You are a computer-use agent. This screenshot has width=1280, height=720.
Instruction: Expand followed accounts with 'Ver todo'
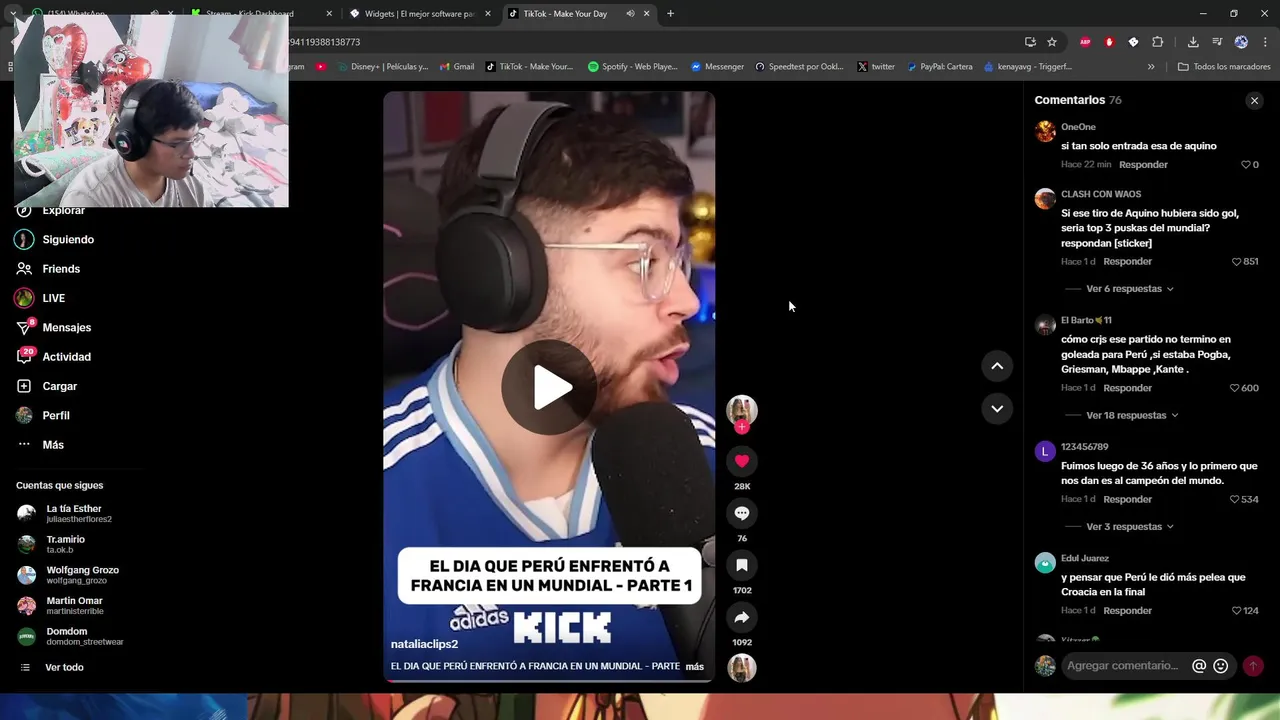[x=64, y=668]
